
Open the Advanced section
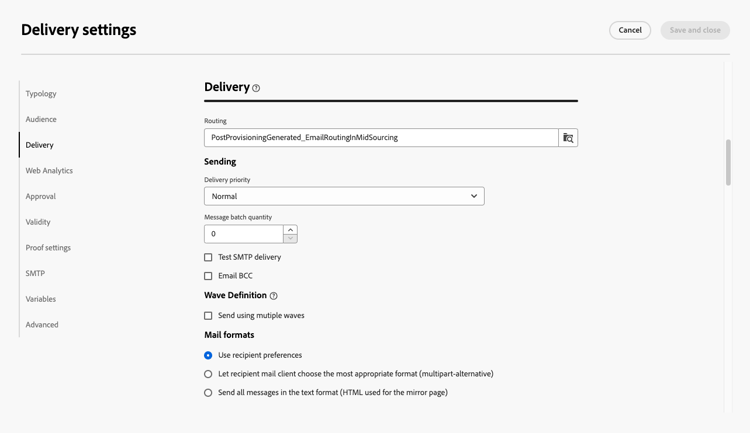pos(42,325)
